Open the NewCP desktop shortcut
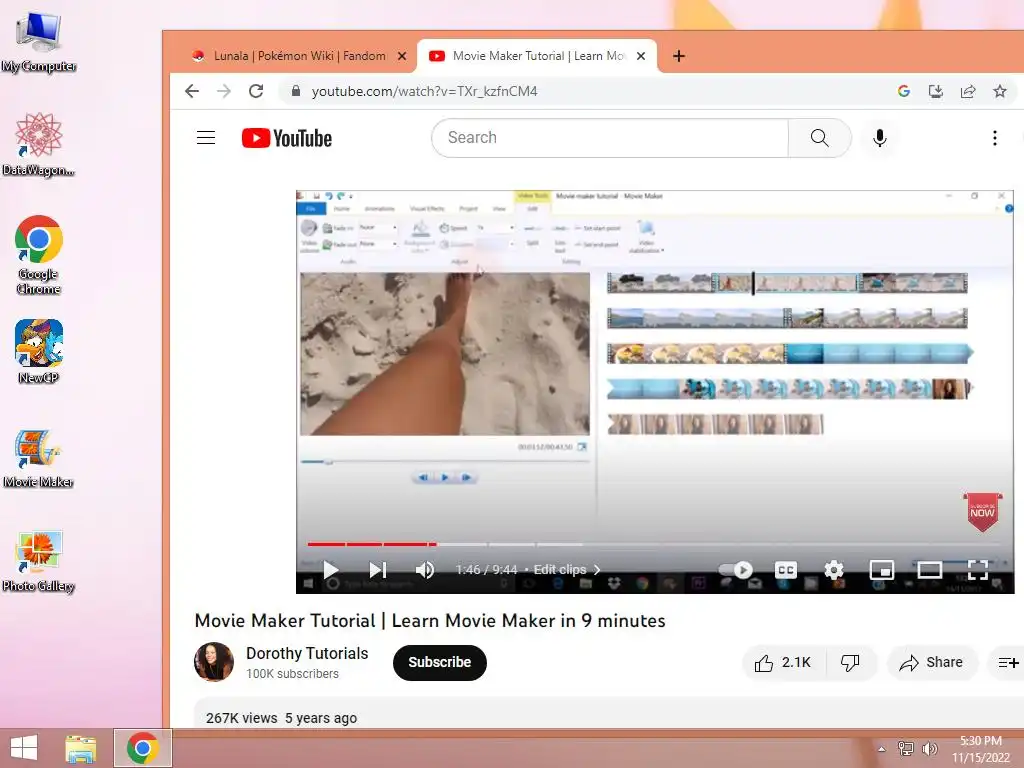1024x768 pixels. point(39,351)
